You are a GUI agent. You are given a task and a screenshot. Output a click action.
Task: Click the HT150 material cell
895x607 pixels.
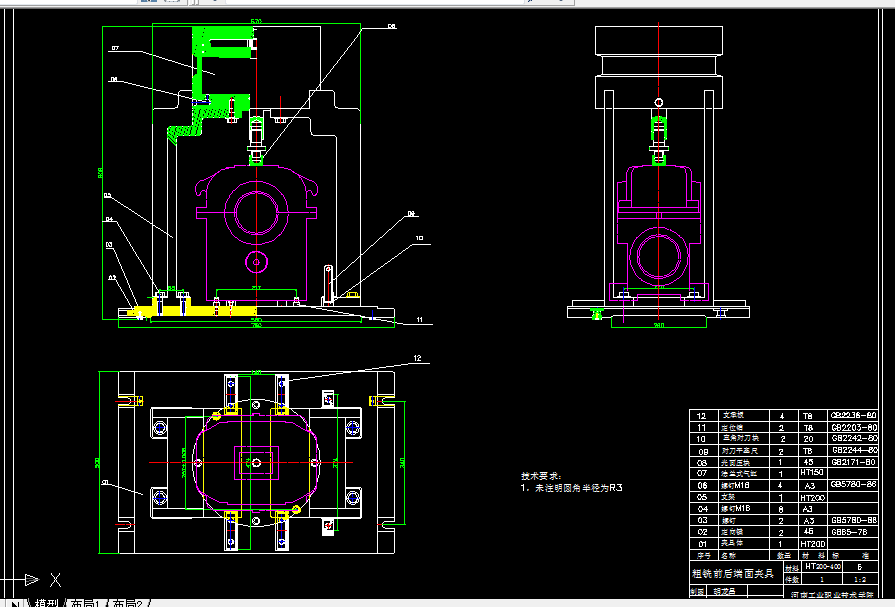811,473
